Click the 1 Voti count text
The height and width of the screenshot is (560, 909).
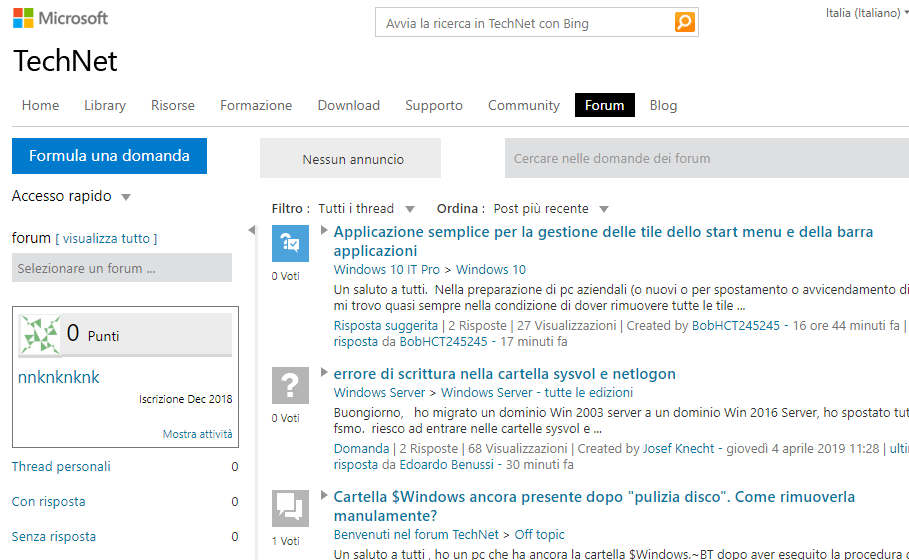[x=286, y=541]
